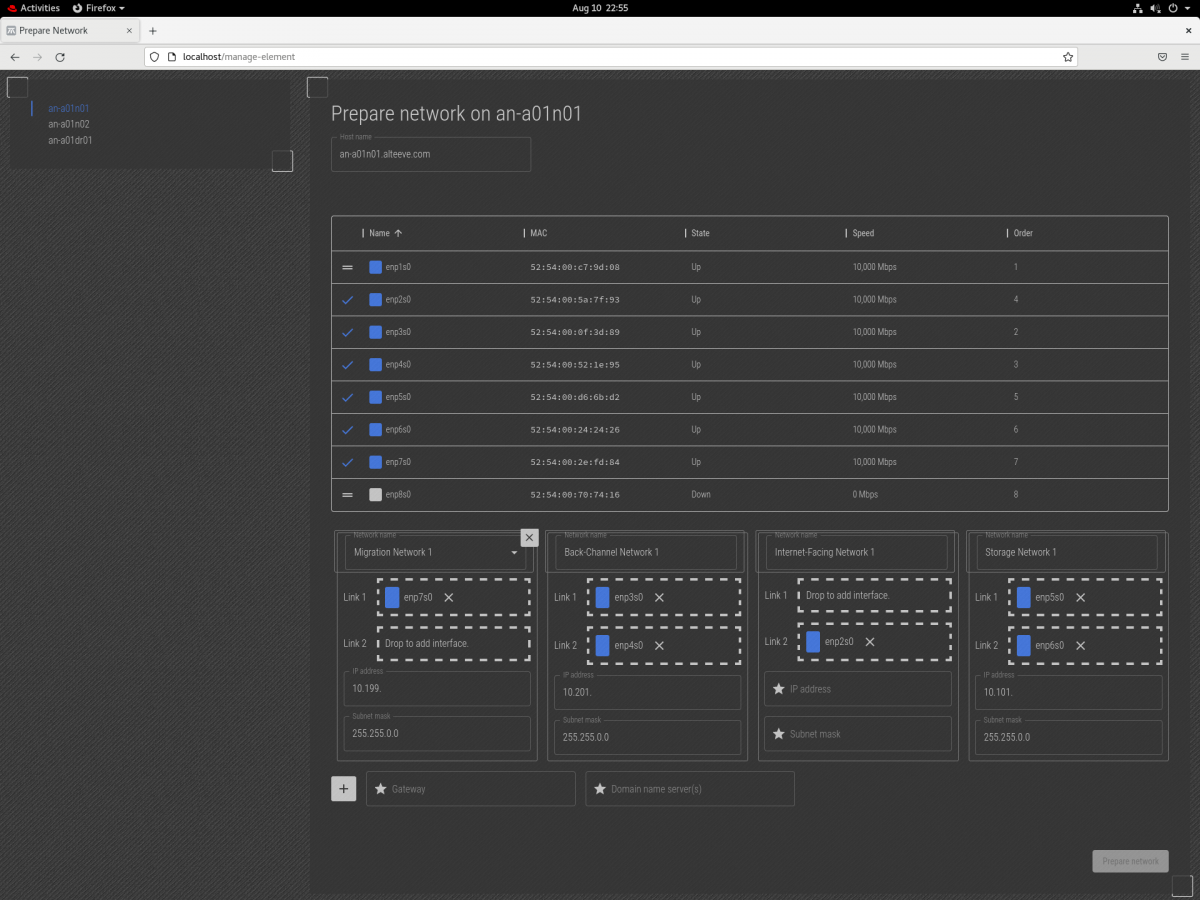Toggle the checkmark on the enp7s0 row
Screen dimensions: 1200x900
click(347, 462)
